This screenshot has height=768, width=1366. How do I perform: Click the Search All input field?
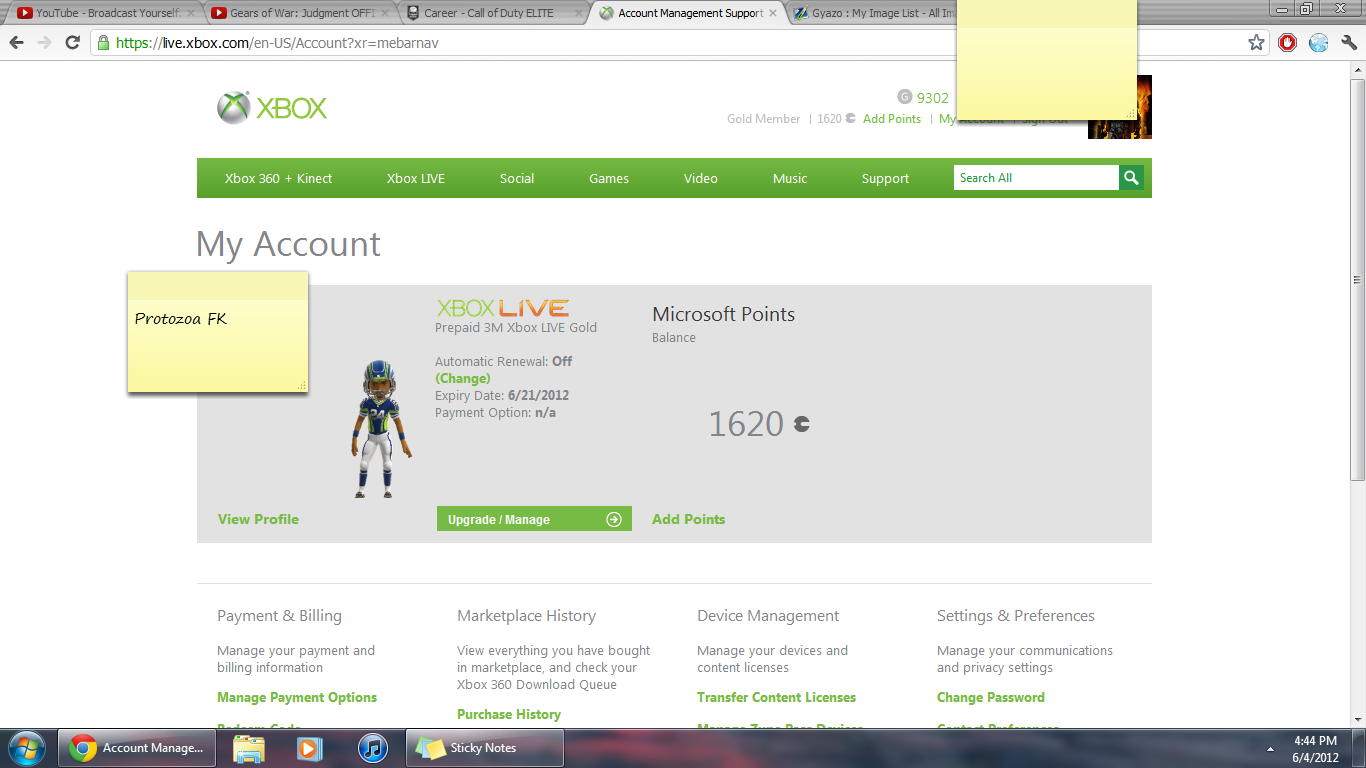pyautogui.click(x=1036, y=178)
